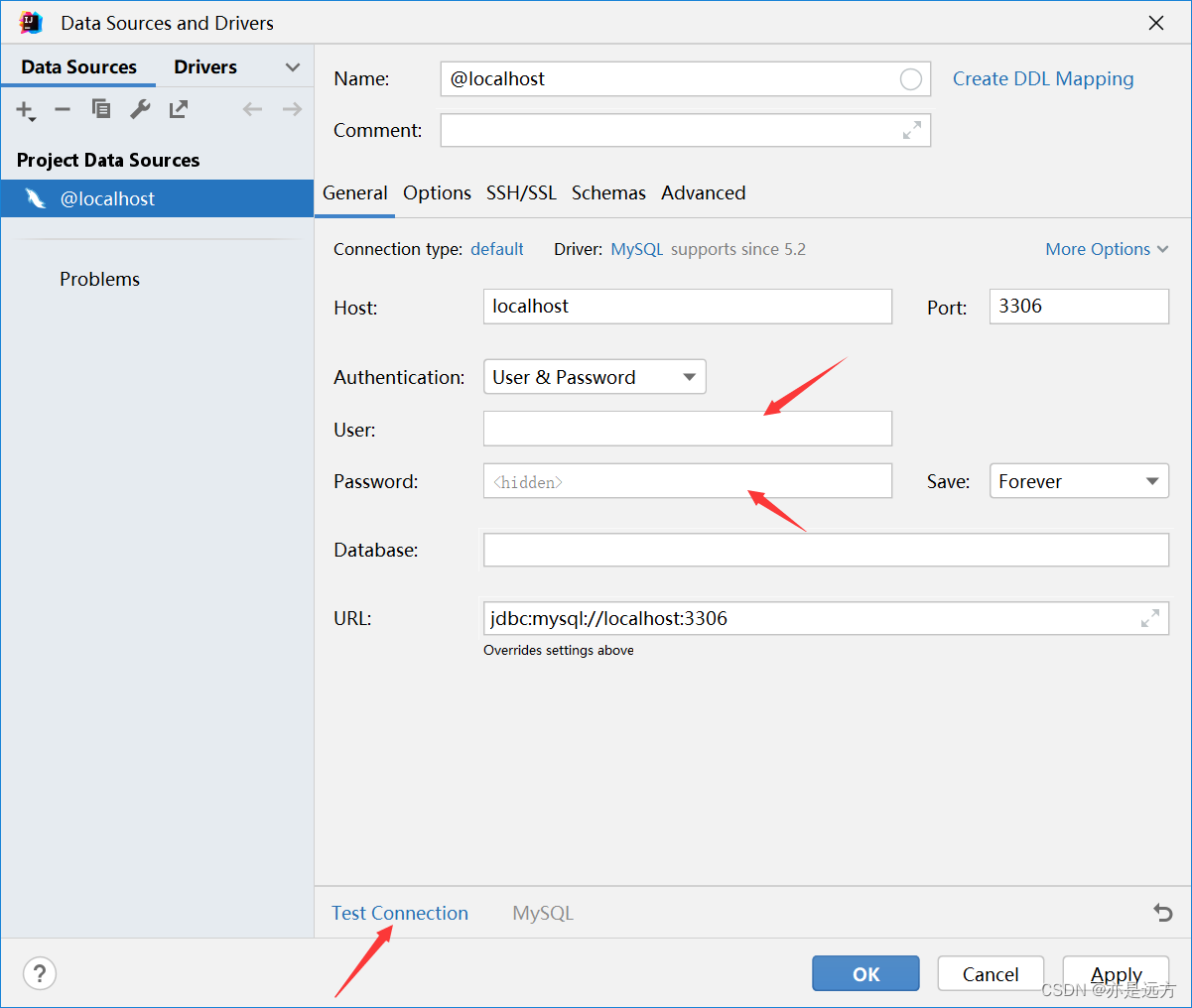Click the MySQL label next to Test Connection

tap(543, 913)
